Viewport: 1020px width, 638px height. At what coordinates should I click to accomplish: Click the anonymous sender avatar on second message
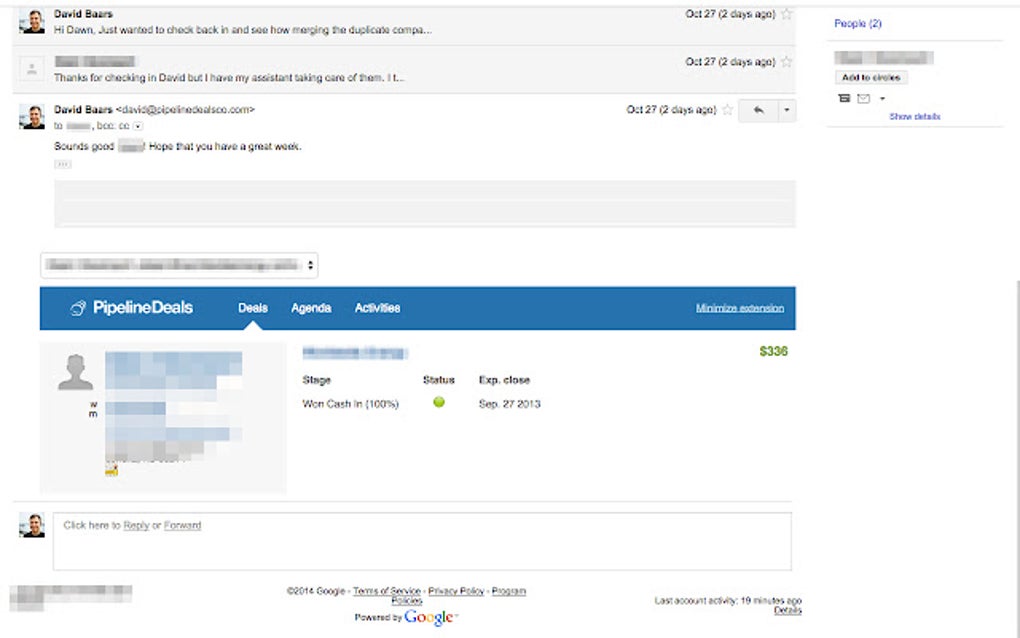pos(32,69)
